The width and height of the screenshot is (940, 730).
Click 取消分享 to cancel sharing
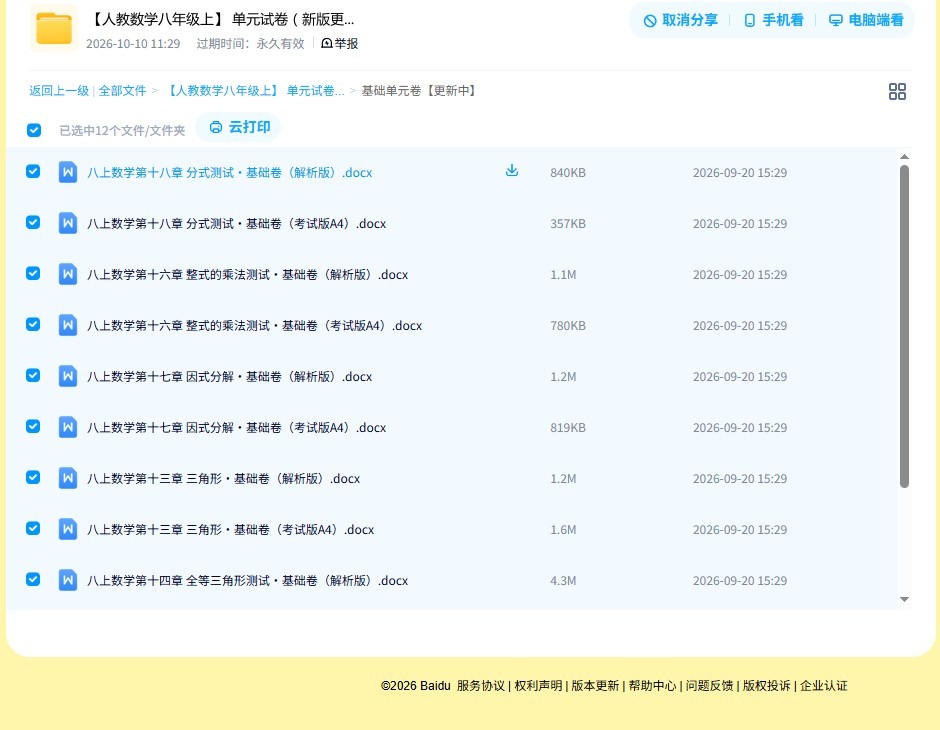tap(680, 20)
